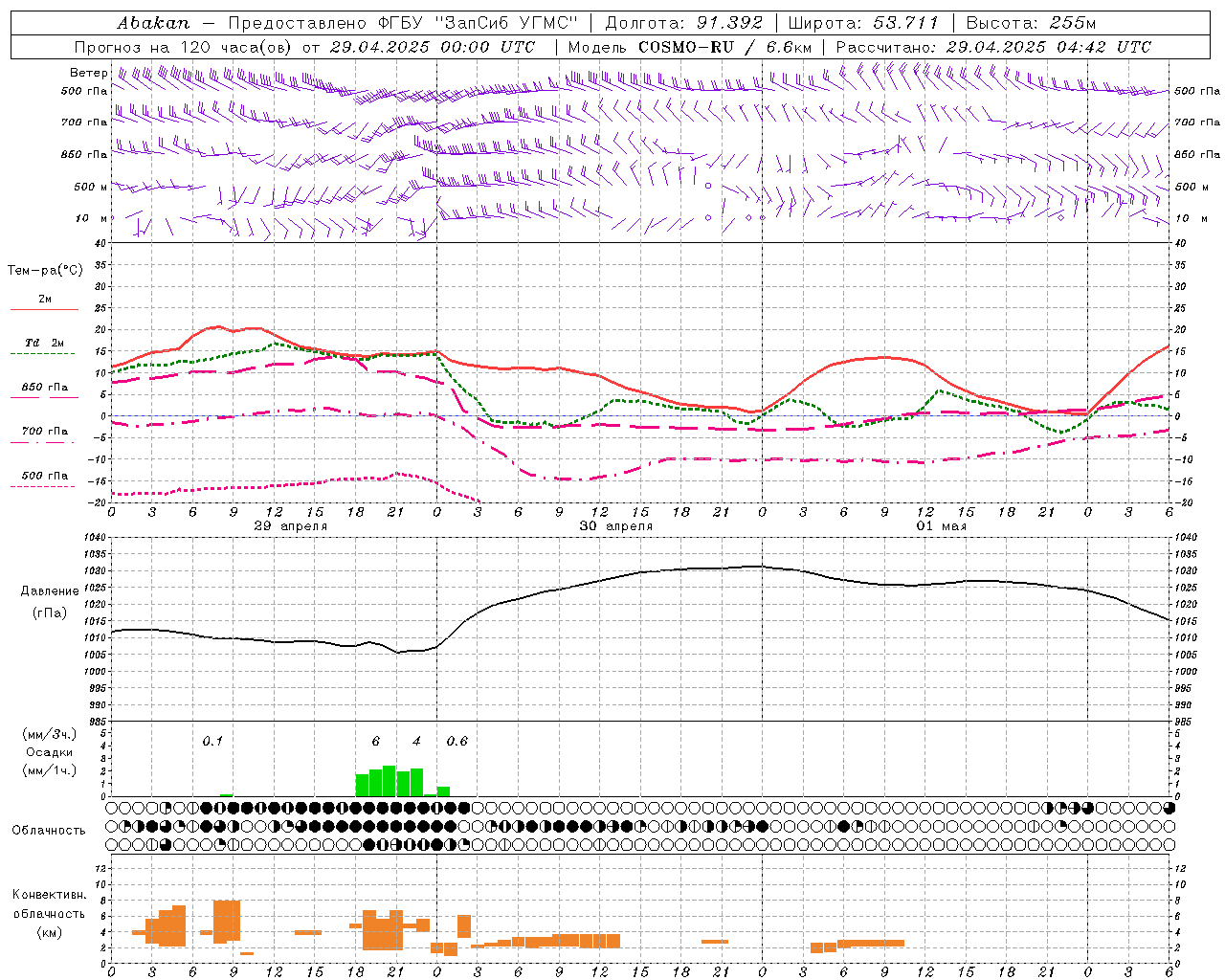The height and width of the screenshot is (980, 1225).
Task: Click the precipitation total '0.1'
Action: [212, 741]
